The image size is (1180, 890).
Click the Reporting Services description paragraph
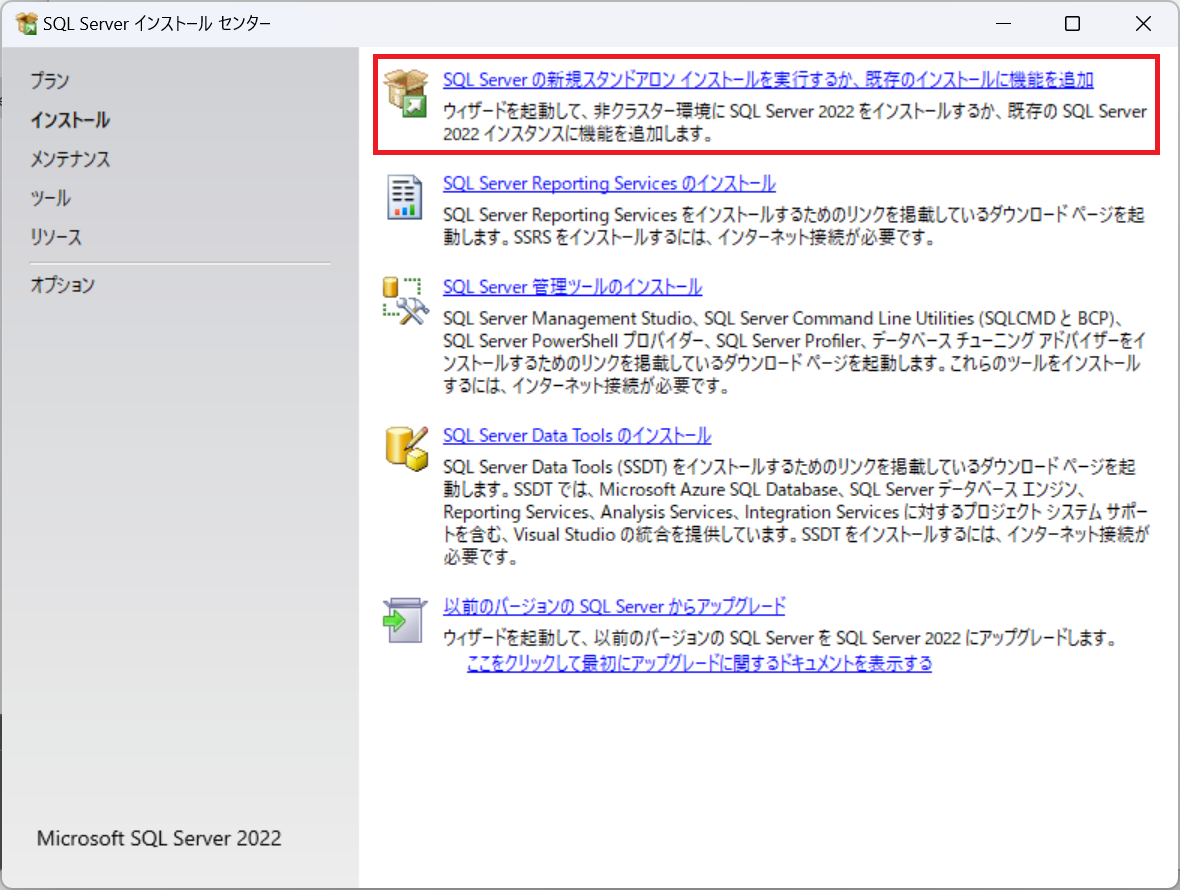tap(794, 226)
